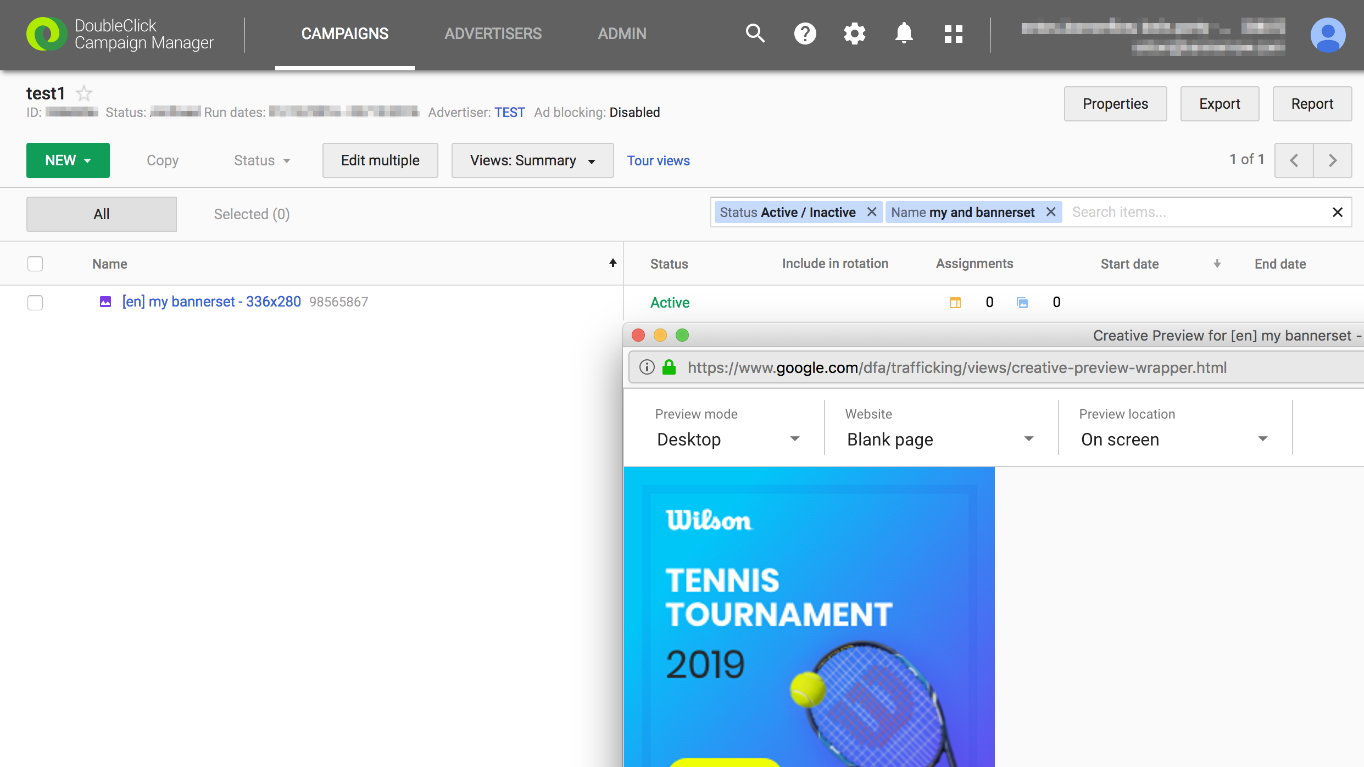1364x767 pixels.
Task: Click the Start date sort arrow
Action: pyautogui.click(x=1217, y=264)
